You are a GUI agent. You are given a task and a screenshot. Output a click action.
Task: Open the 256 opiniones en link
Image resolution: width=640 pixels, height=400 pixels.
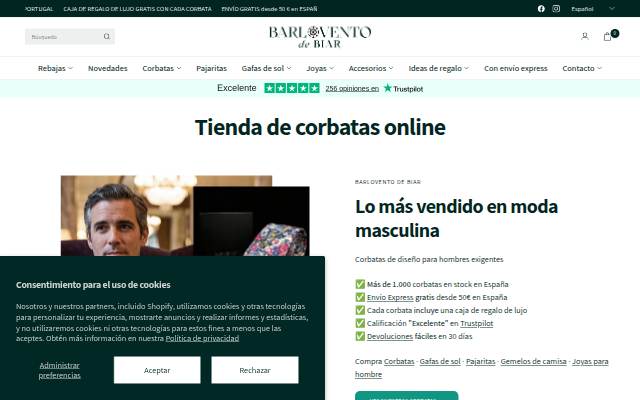pos(352,89)
